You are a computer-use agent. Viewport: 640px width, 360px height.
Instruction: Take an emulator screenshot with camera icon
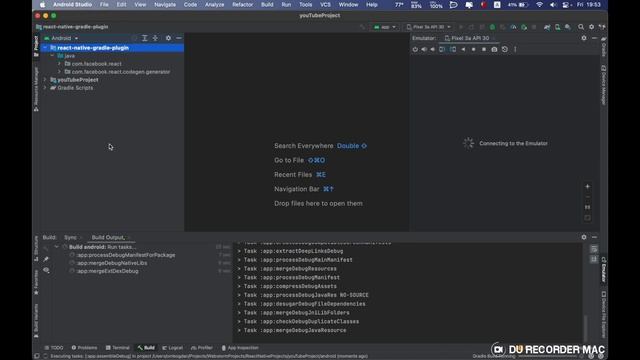494,49
